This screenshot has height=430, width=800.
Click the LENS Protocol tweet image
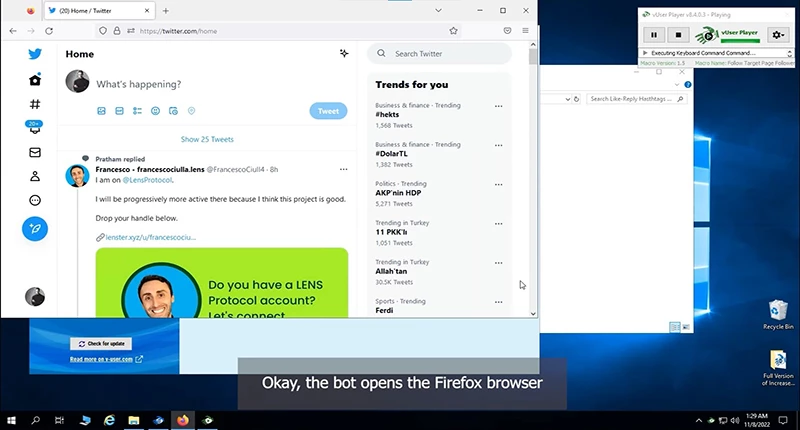[222, 282]
